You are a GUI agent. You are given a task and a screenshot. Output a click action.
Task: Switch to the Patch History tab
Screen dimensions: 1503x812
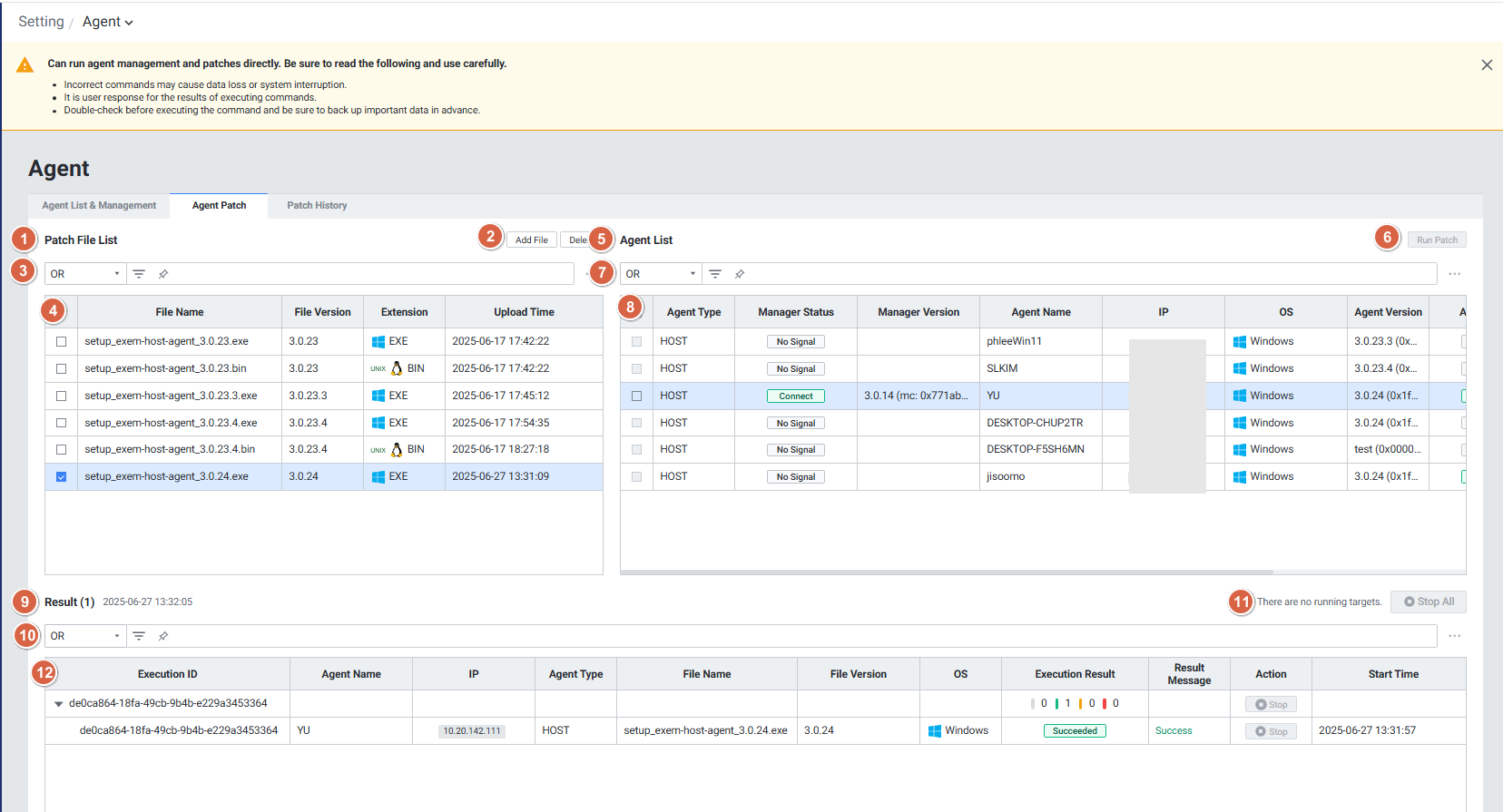coord(317,206)
